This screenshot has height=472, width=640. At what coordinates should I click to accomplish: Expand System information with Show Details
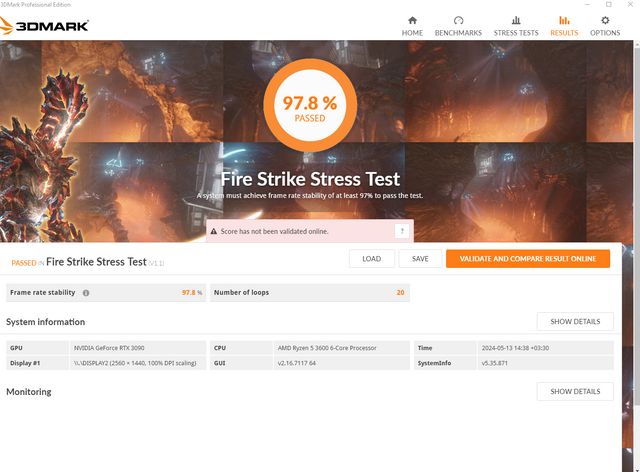pyautogui.click(x=575, y=321)
